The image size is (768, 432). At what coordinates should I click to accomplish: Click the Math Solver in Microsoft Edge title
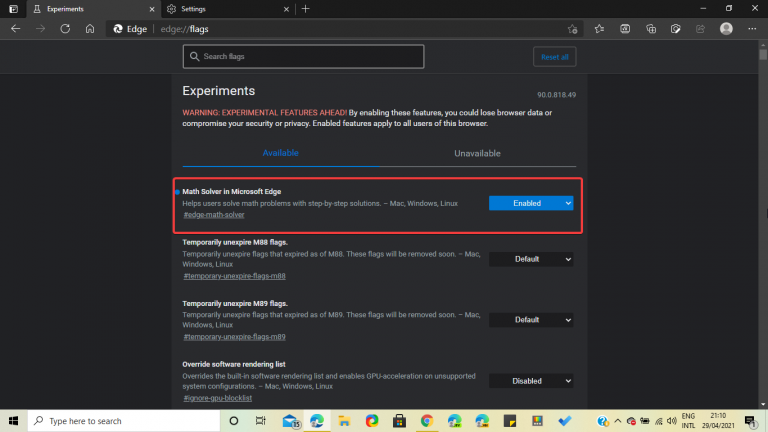click(x=232, y=192)
